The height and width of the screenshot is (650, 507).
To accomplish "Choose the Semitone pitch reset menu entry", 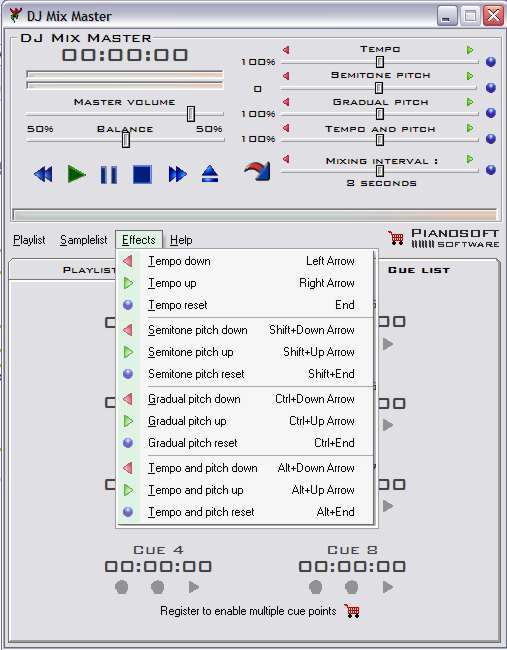I will point(247,374).
